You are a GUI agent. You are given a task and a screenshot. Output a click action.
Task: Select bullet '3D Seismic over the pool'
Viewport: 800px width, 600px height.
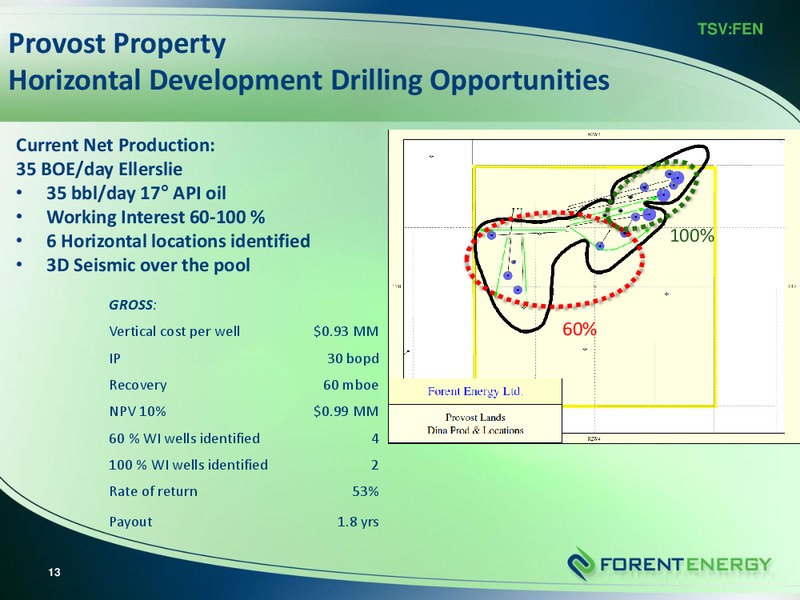pos(148,265)
